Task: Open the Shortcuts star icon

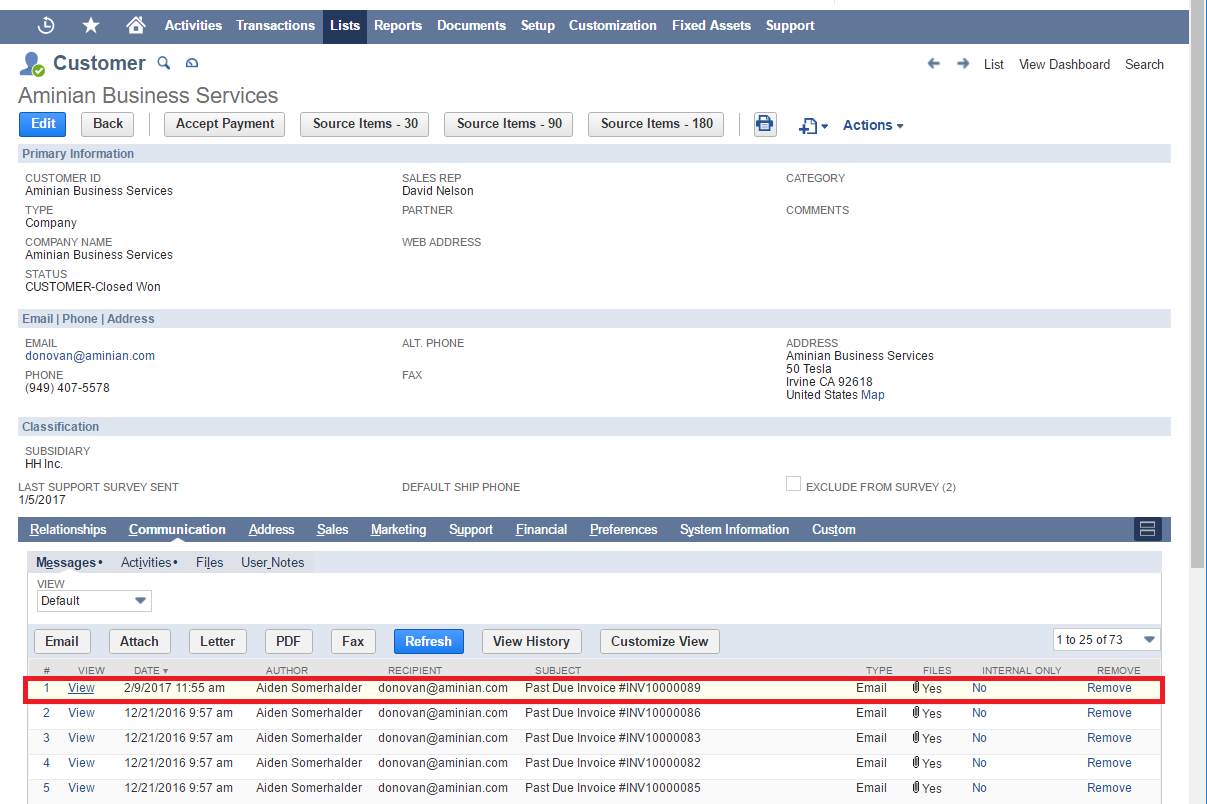Action: (91, 25)
